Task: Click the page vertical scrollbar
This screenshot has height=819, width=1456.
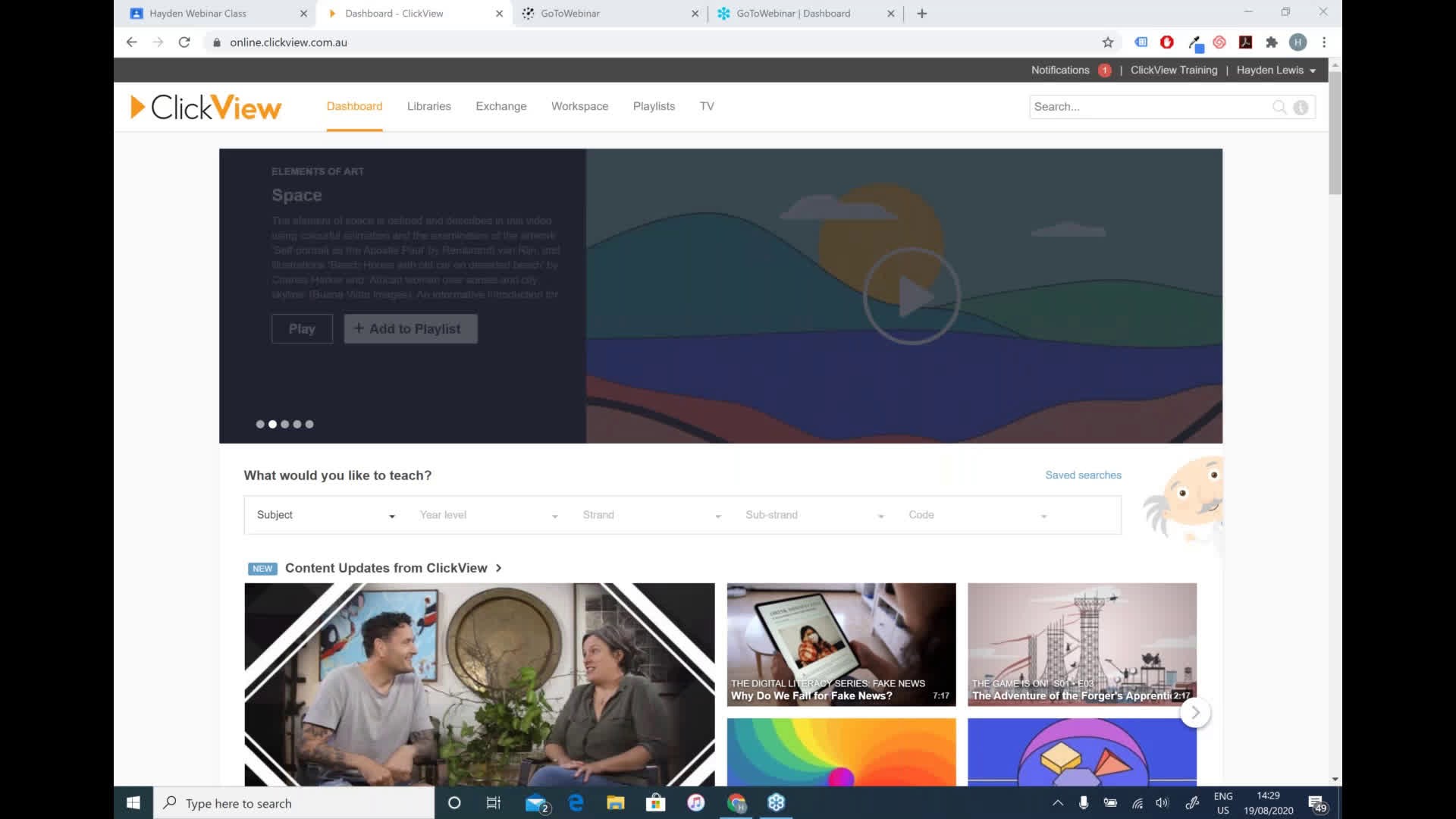Action: (x=1335, y=133)
